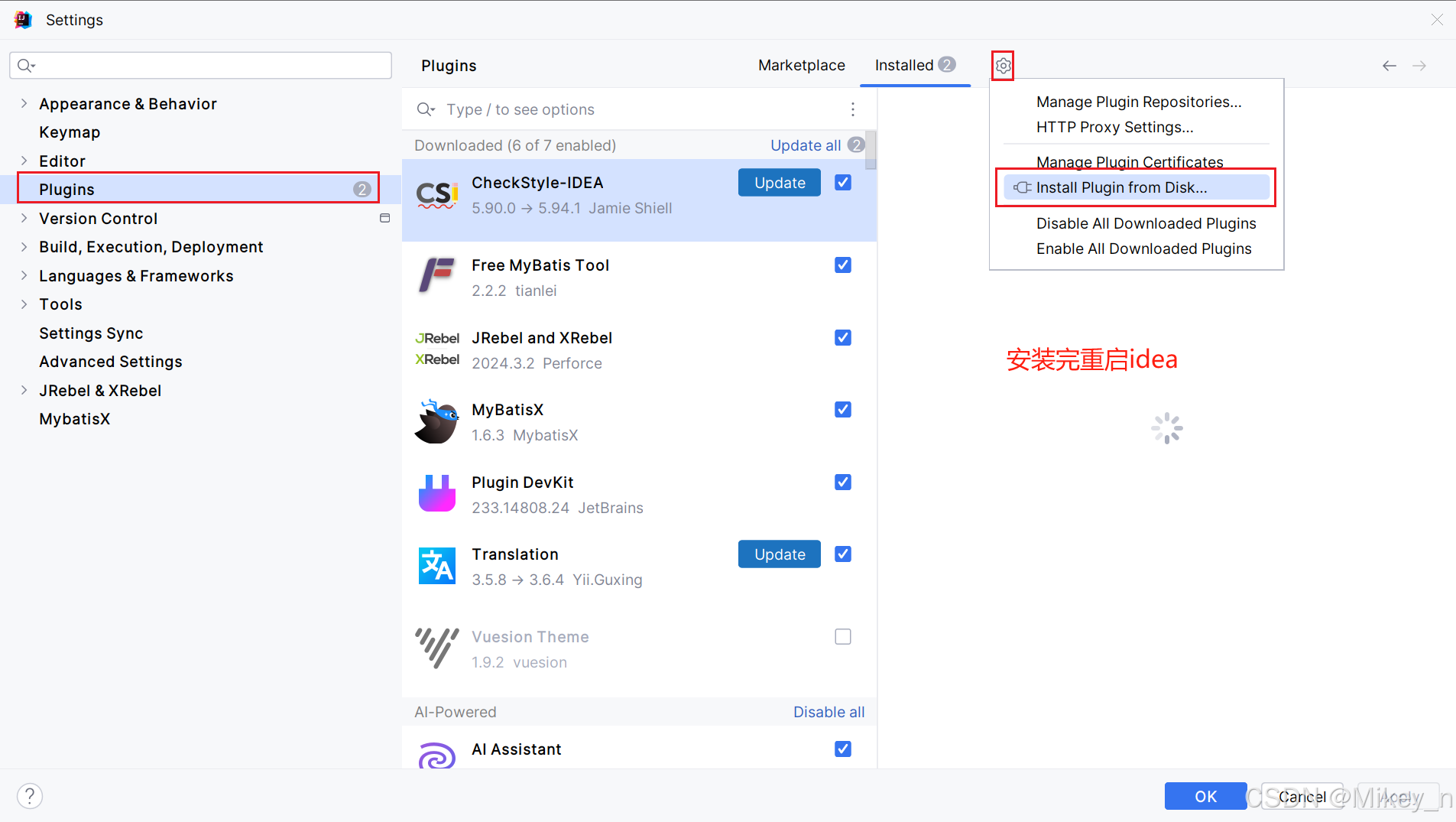Click the Plugins sidebar update badge
This screenshot has height=822, width=1456.
pyautogui.click(x=362, y=189)
